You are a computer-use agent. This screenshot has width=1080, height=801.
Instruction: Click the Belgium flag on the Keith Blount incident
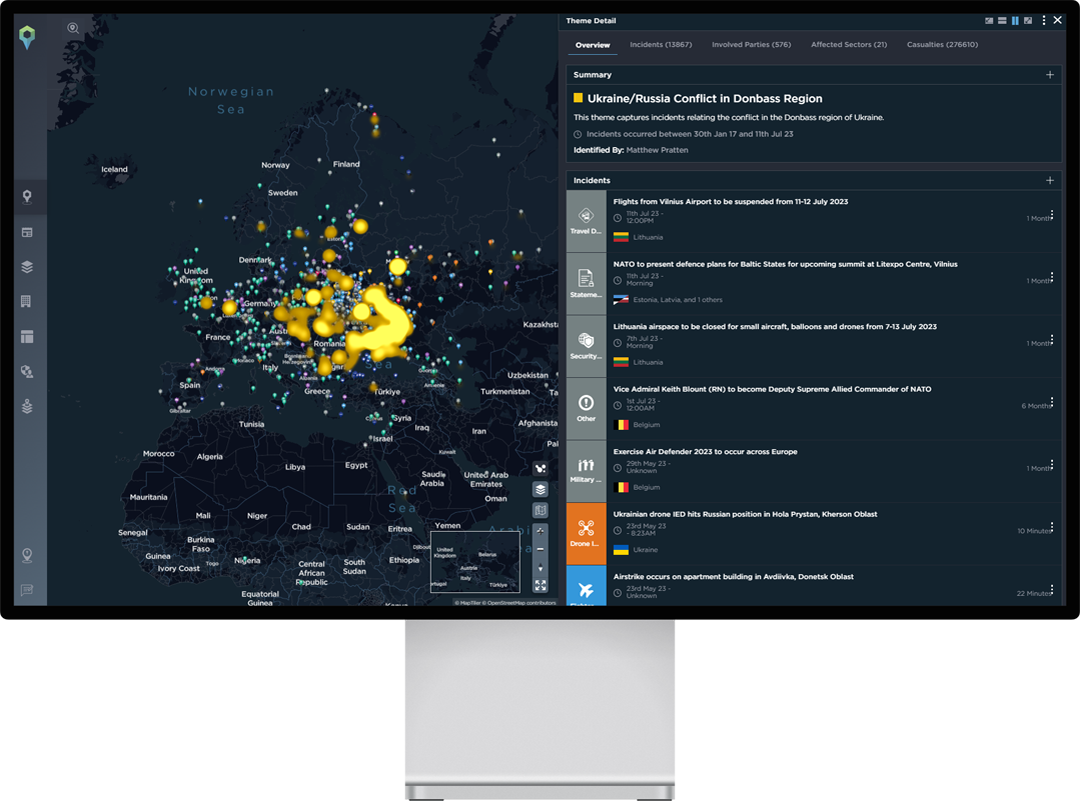[x=621, y=425]
